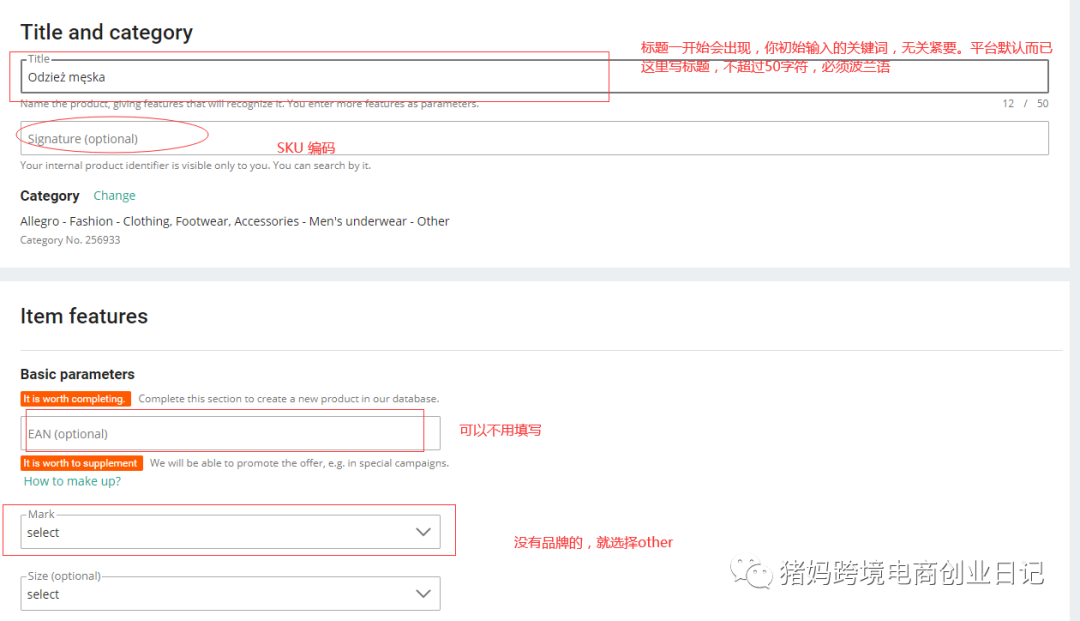Click the 'Item features' section heading

(x=84, y=315)
